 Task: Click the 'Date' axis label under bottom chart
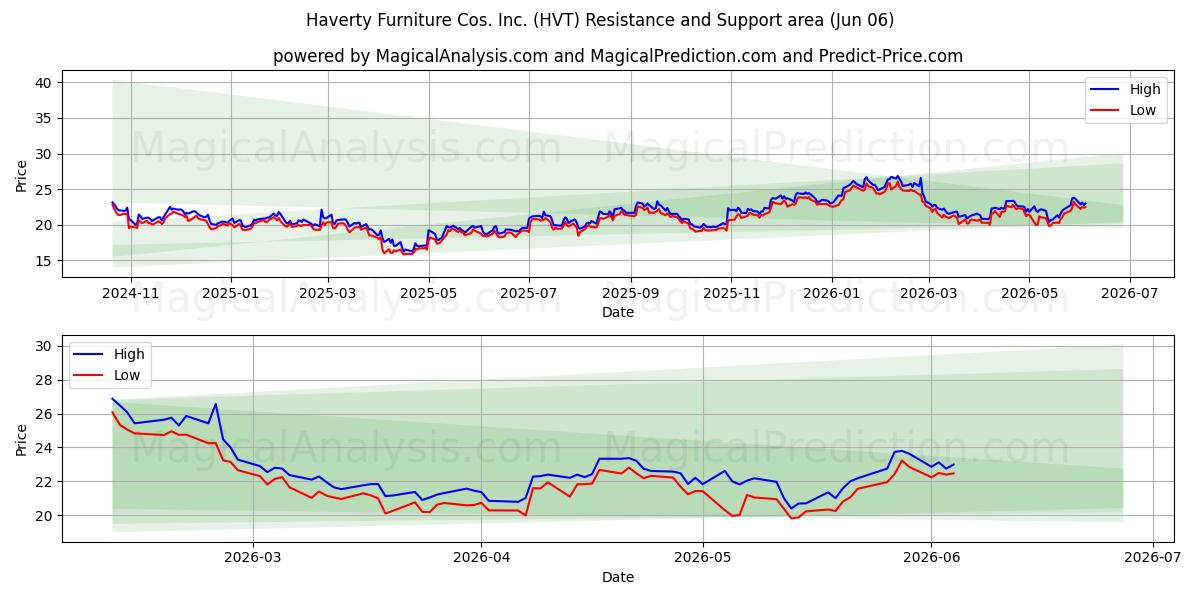point(618,577)
